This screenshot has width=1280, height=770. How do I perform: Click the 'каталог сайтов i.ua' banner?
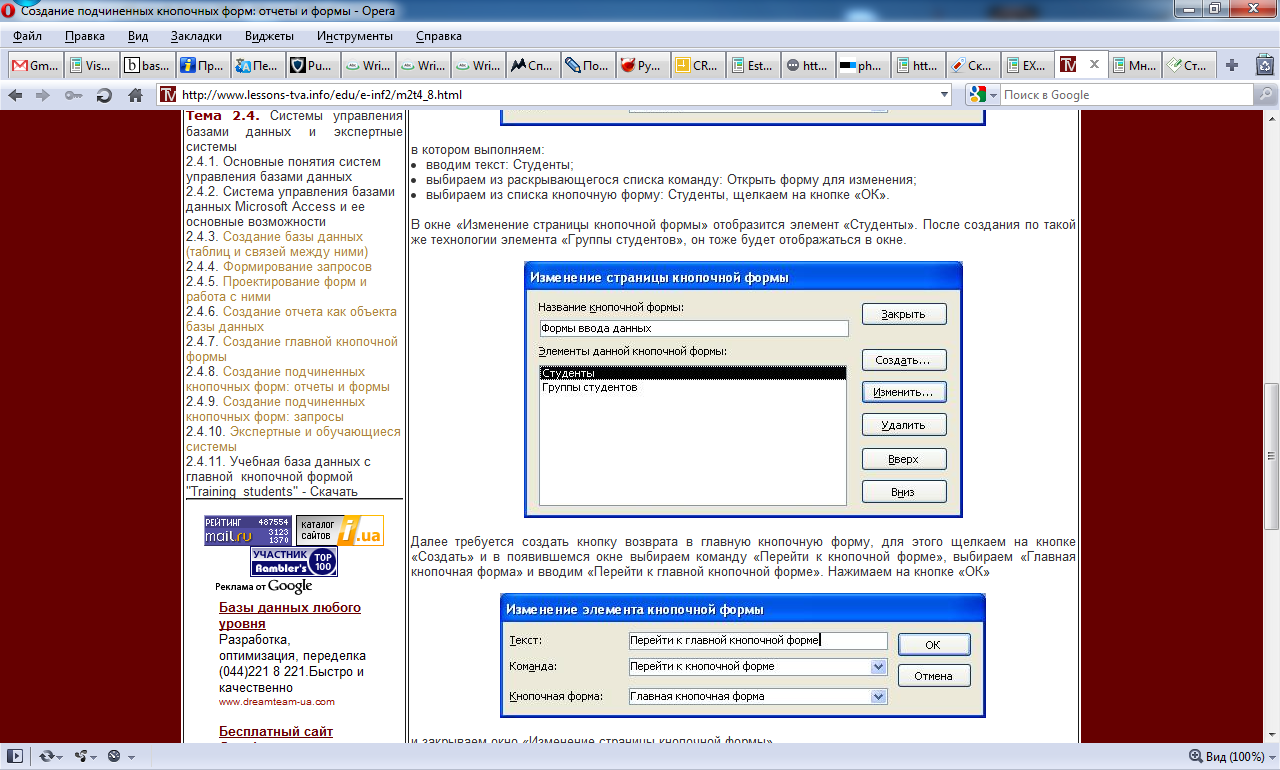click(x=339, y=531)
